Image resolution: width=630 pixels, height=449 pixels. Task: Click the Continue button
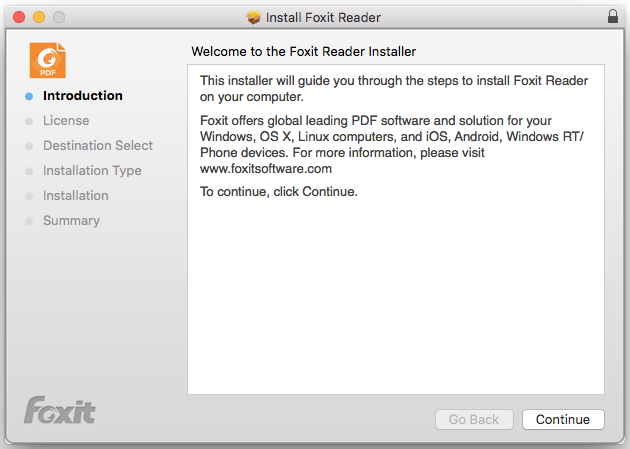[563, 419]
